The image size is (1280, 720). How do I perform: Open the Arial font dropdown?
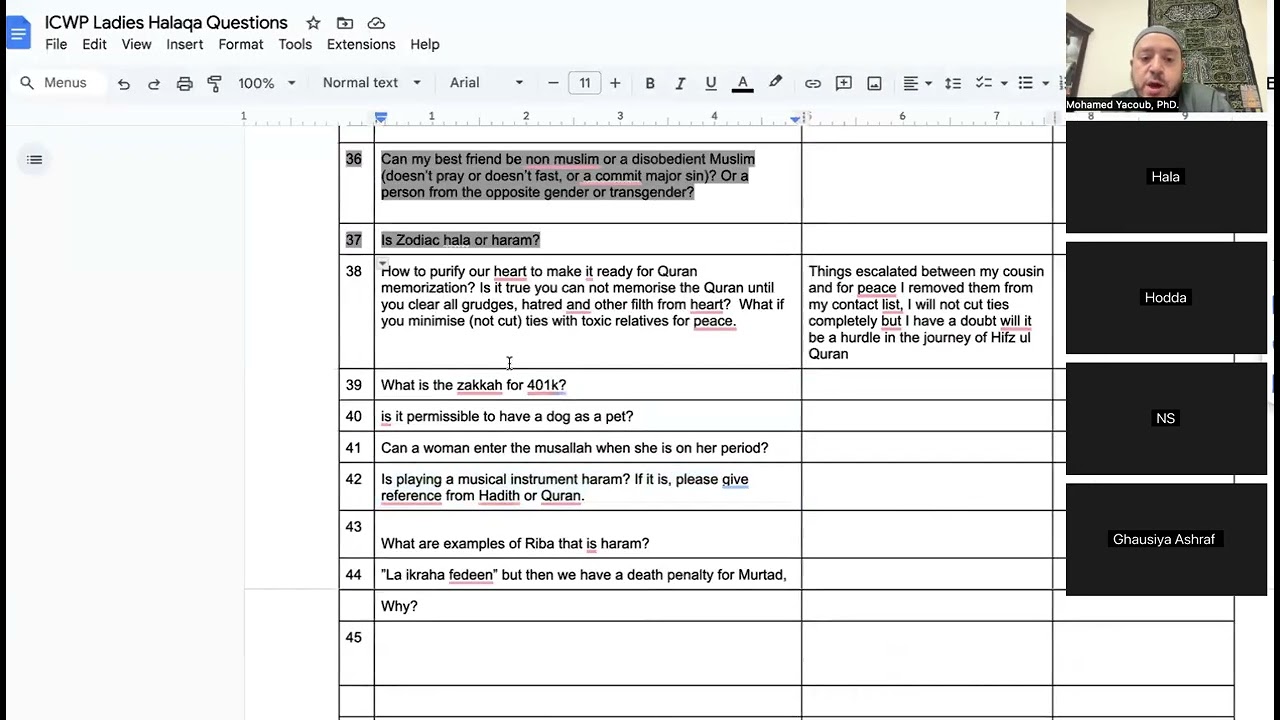pos(487,83)
